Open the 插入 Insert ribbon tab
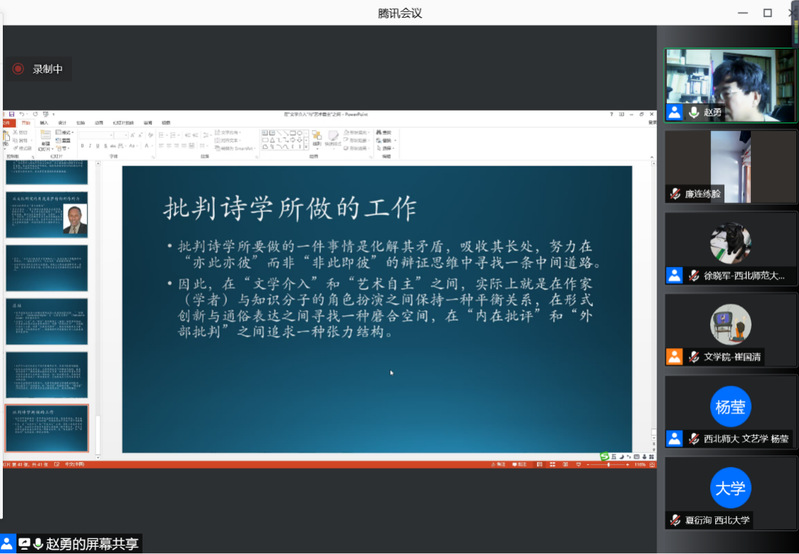Screen dimensions: 799x554 43,123
